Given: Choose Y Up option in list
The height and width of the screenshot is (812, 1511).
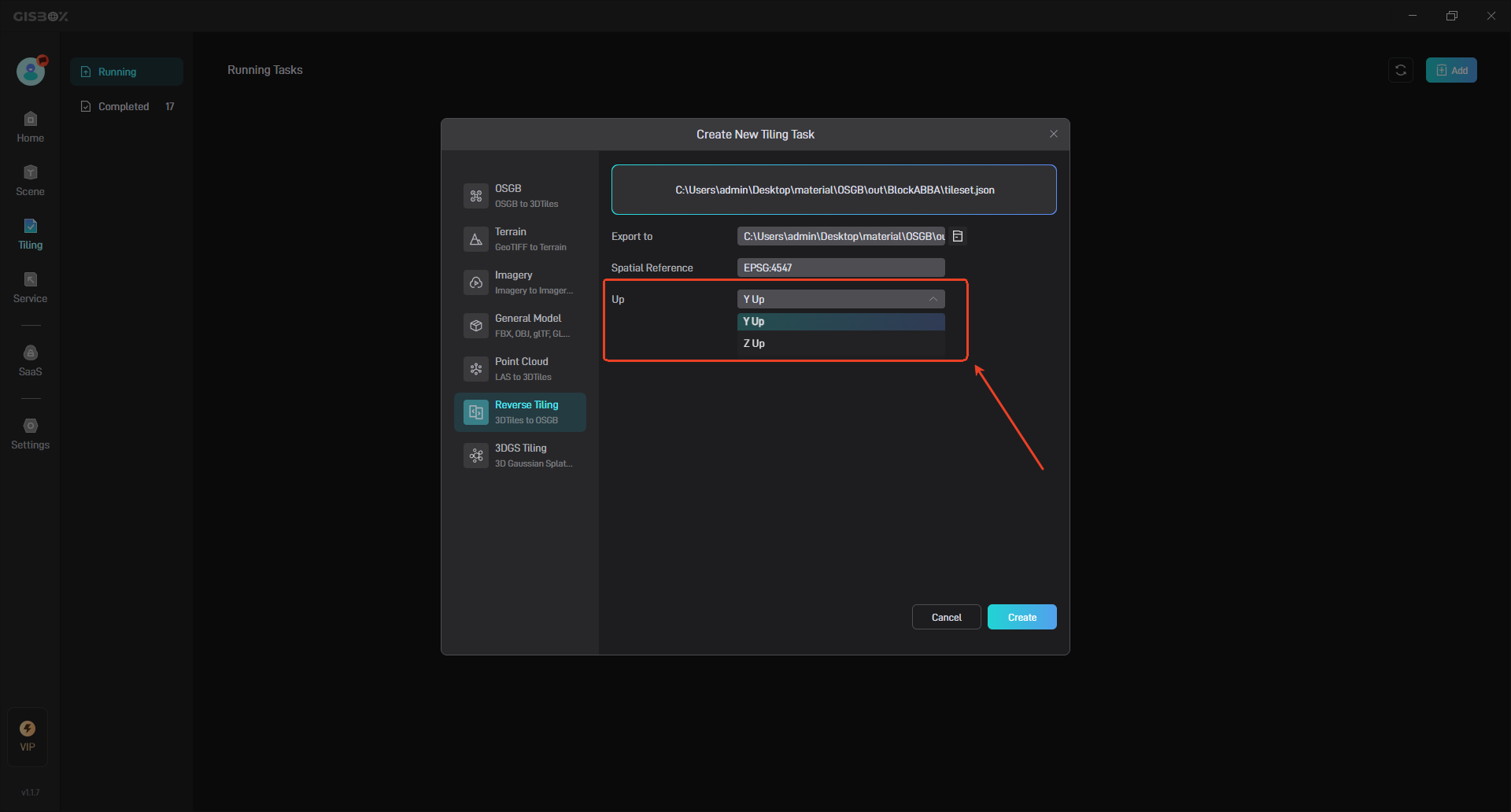Looking at the screenshot, I should 841,321.
